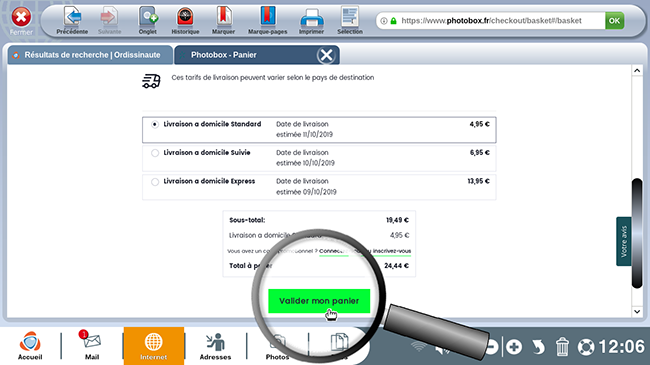650x365 pixels.
Task: Close the Photobox - Panier tab
Action: pos(326,55)
